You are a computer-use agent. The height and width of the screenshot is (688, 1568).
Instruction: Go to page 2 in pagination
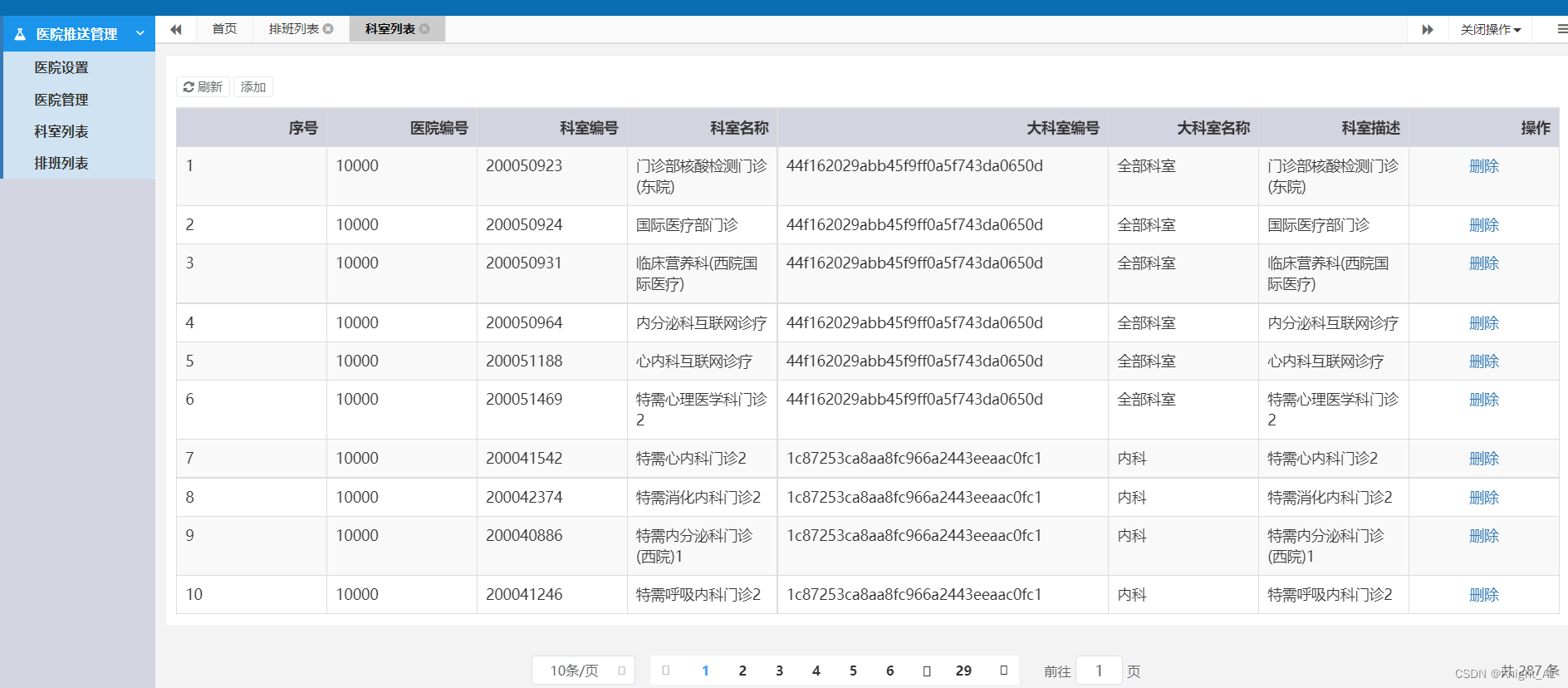[x=742, y=671]
